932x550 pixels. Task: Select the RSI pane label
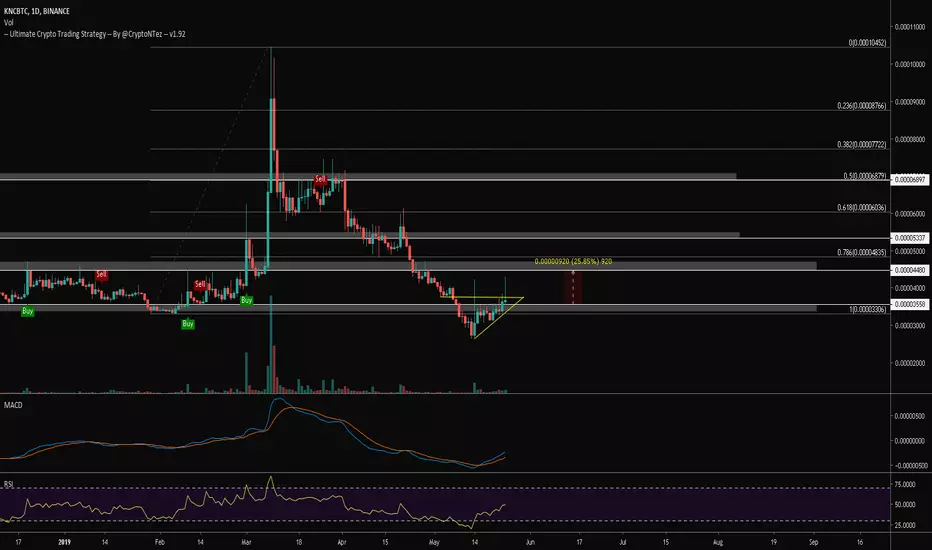(8, 484)
